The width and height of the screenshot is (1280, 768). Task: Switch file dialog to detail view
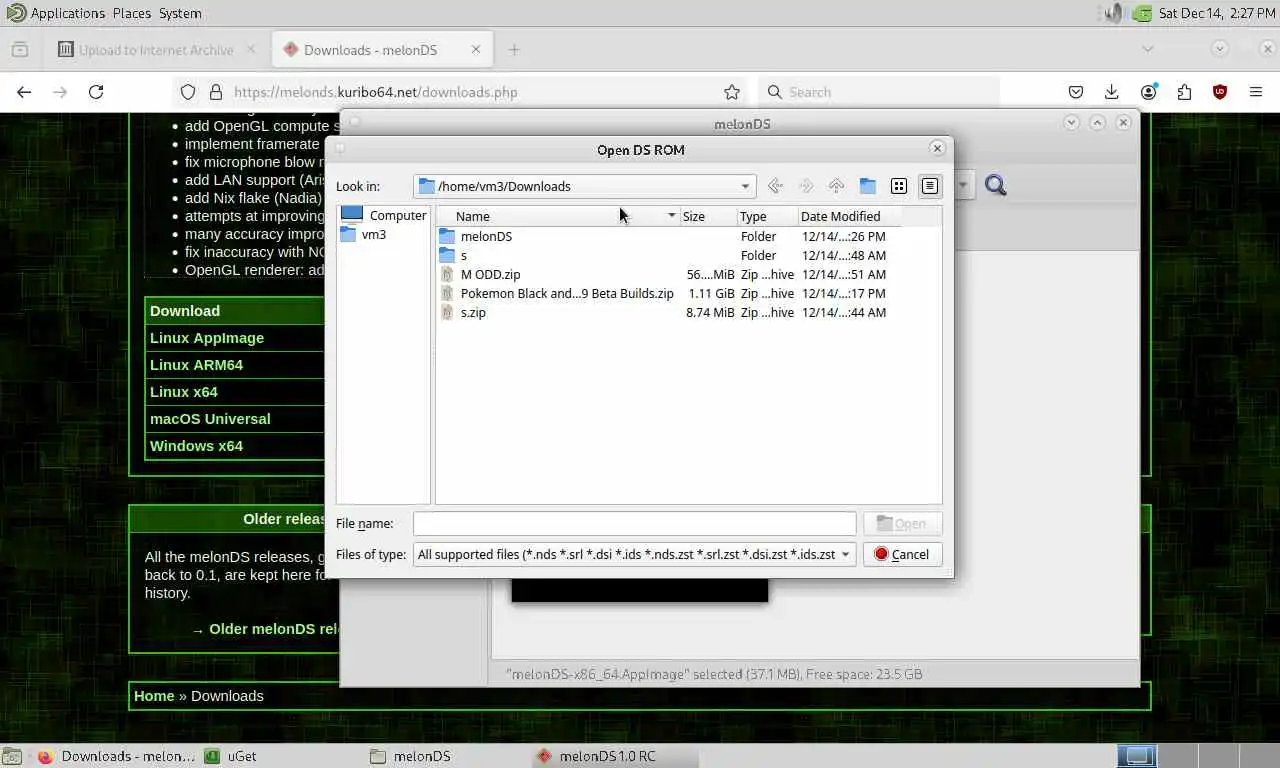(930, 186)
